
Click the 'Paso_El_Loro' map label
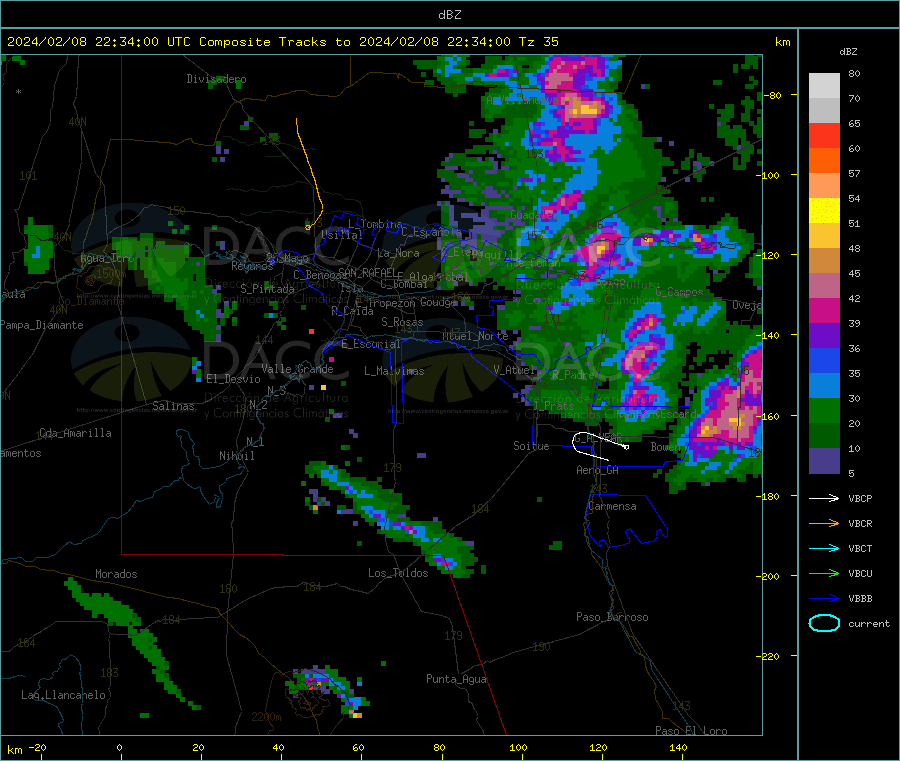pyautogui.click(x=691, y=731)
